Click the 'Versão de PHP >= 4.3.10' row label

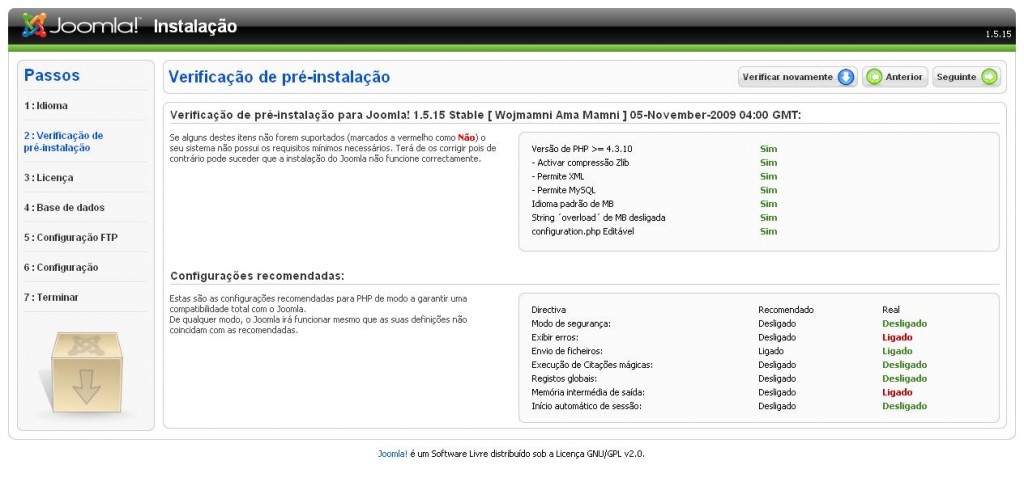[581, 149]
